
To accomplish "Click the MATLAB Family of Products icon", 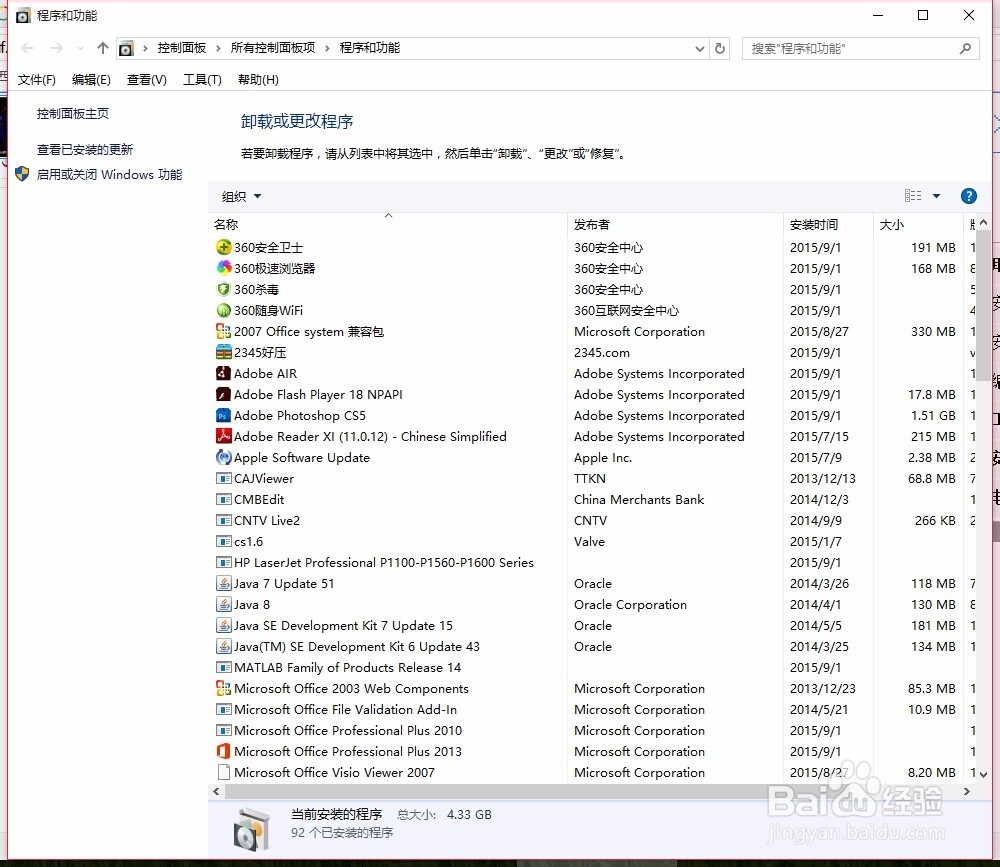I will click(x=223, y=667).
